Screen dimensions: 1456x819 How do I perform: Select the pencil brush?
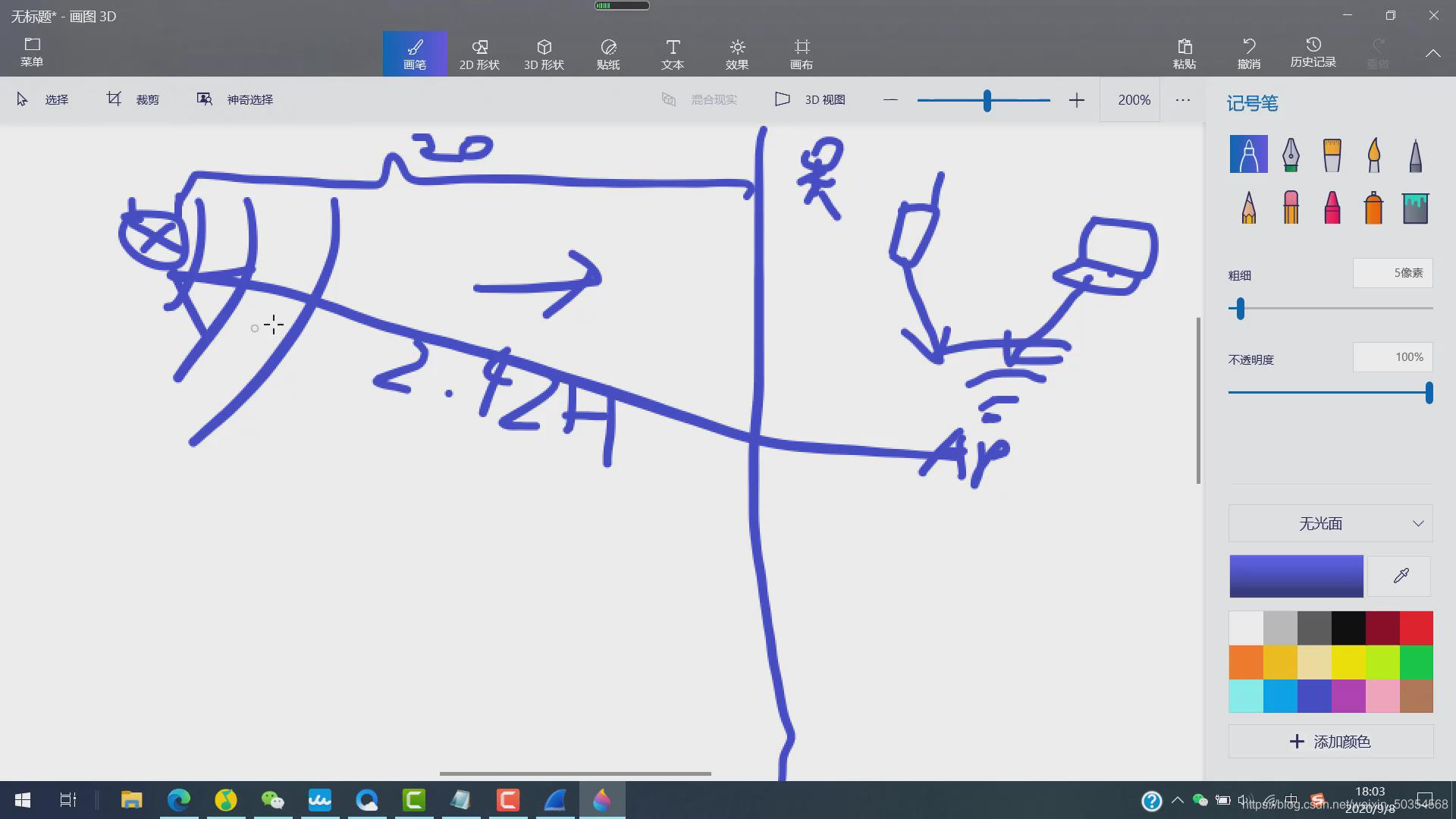[1249, 207]
